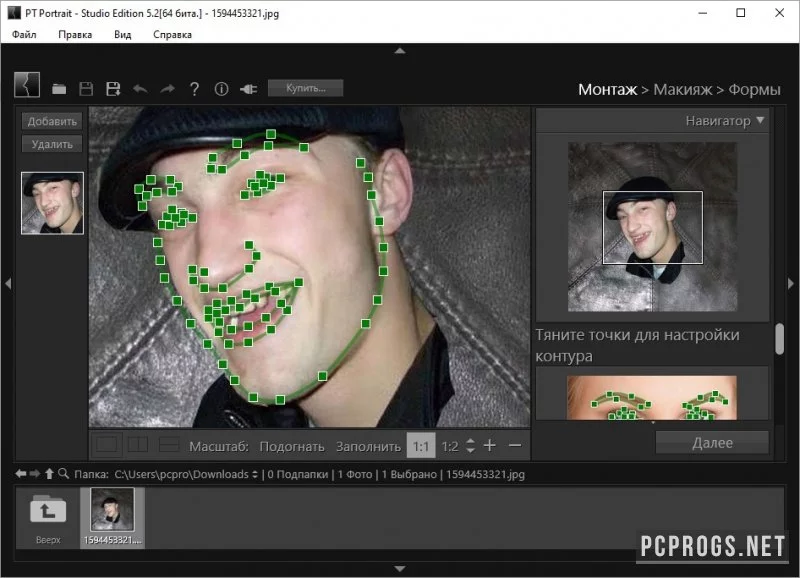Screen dimensions: 800x578
Task: Select 1594453321 thumbnail in file strip
Action: 112,517
